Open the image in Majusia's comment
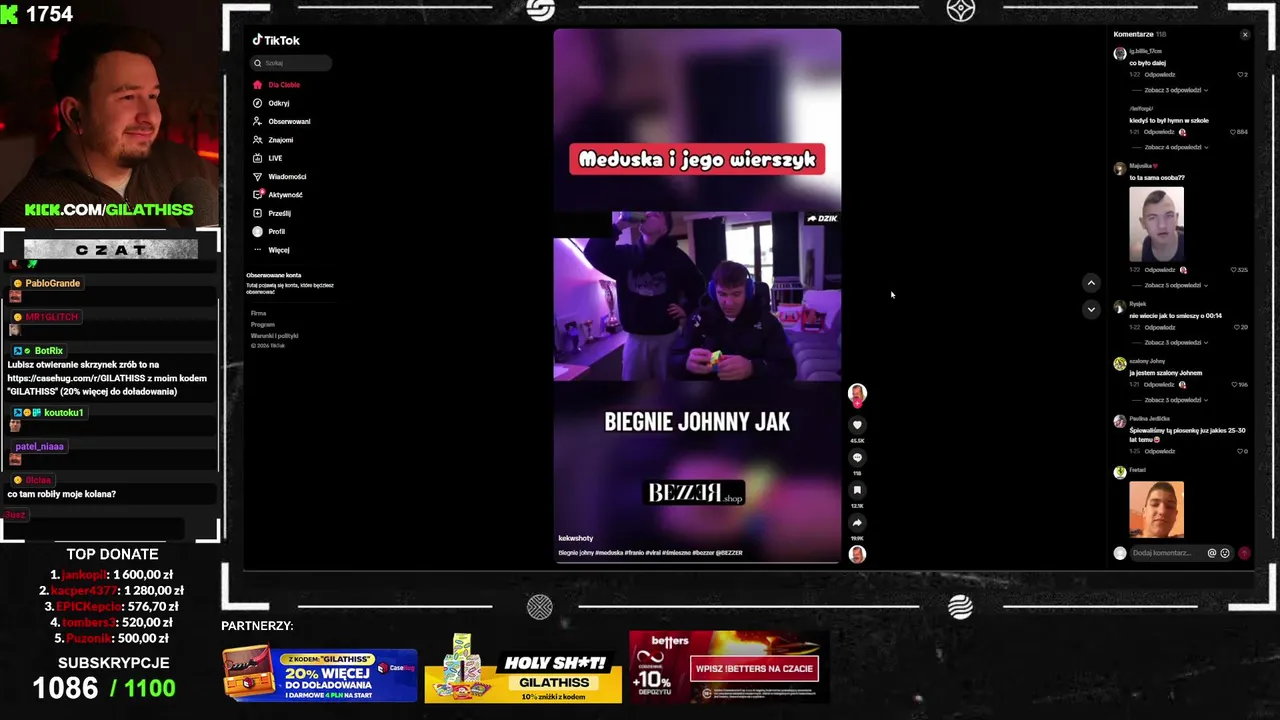1280x720 pixels. tap(1156, 224)
